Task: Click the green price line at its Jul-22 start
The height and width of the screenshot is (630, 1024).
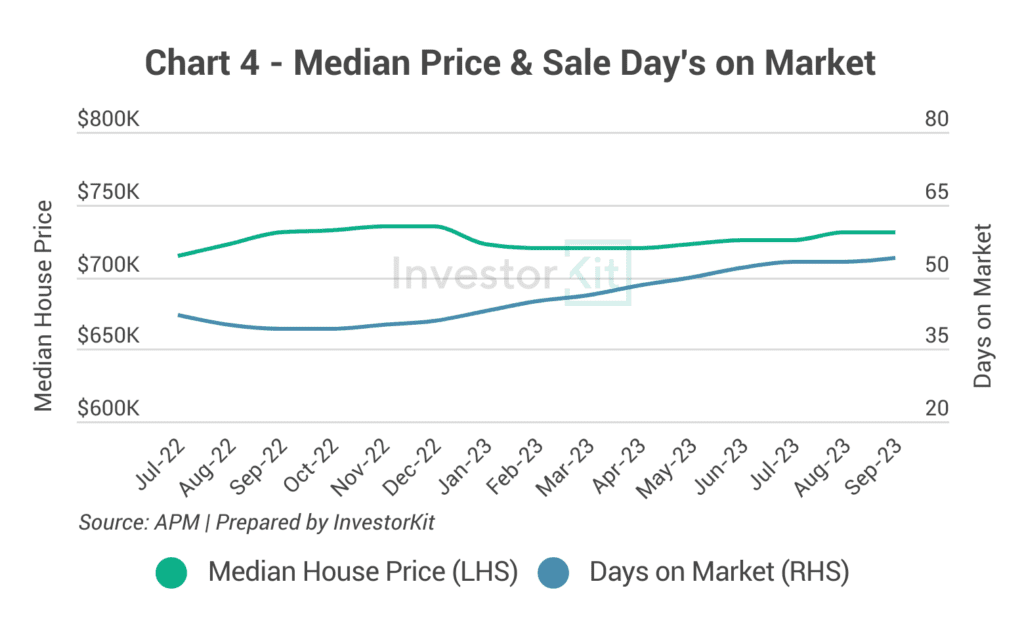Action: point(179,256)
